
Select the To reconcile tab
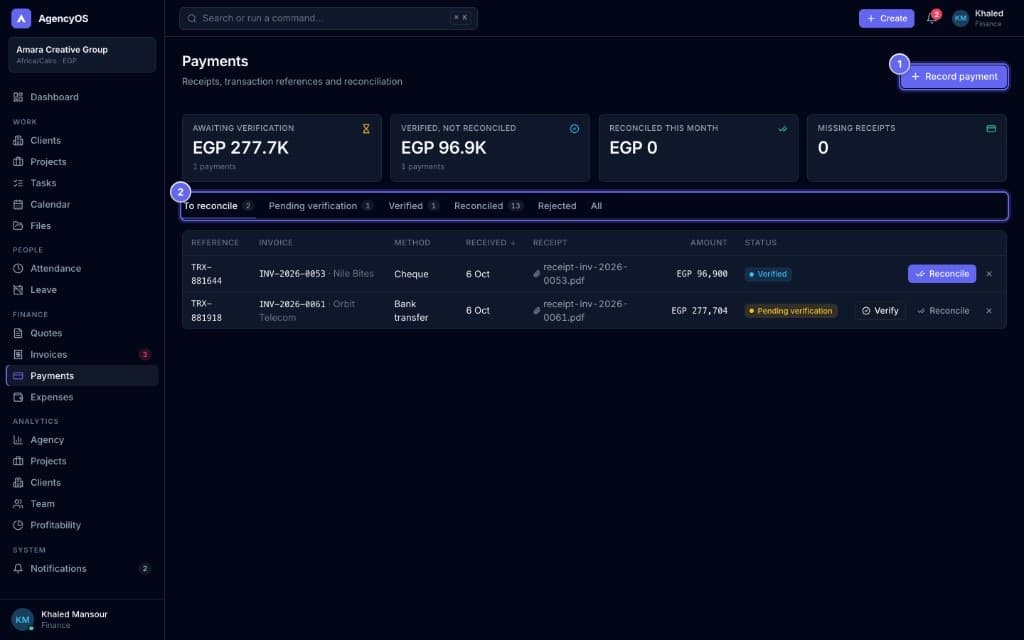tap(218, 206)
